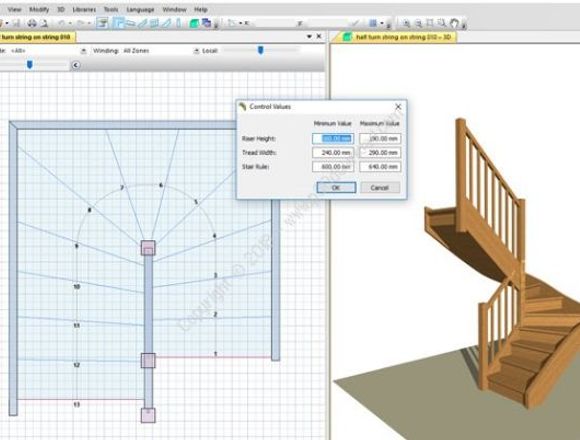Close the Control Values dialog
The width and height of the screenshot is (580, 440).
[x=398, y=107]
